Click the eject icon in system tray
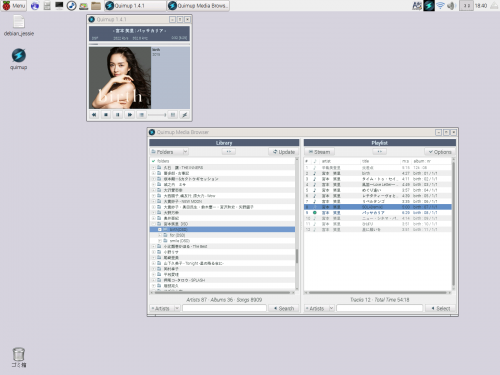The height and width of the screenshot is (375, 500). (494, 6)
